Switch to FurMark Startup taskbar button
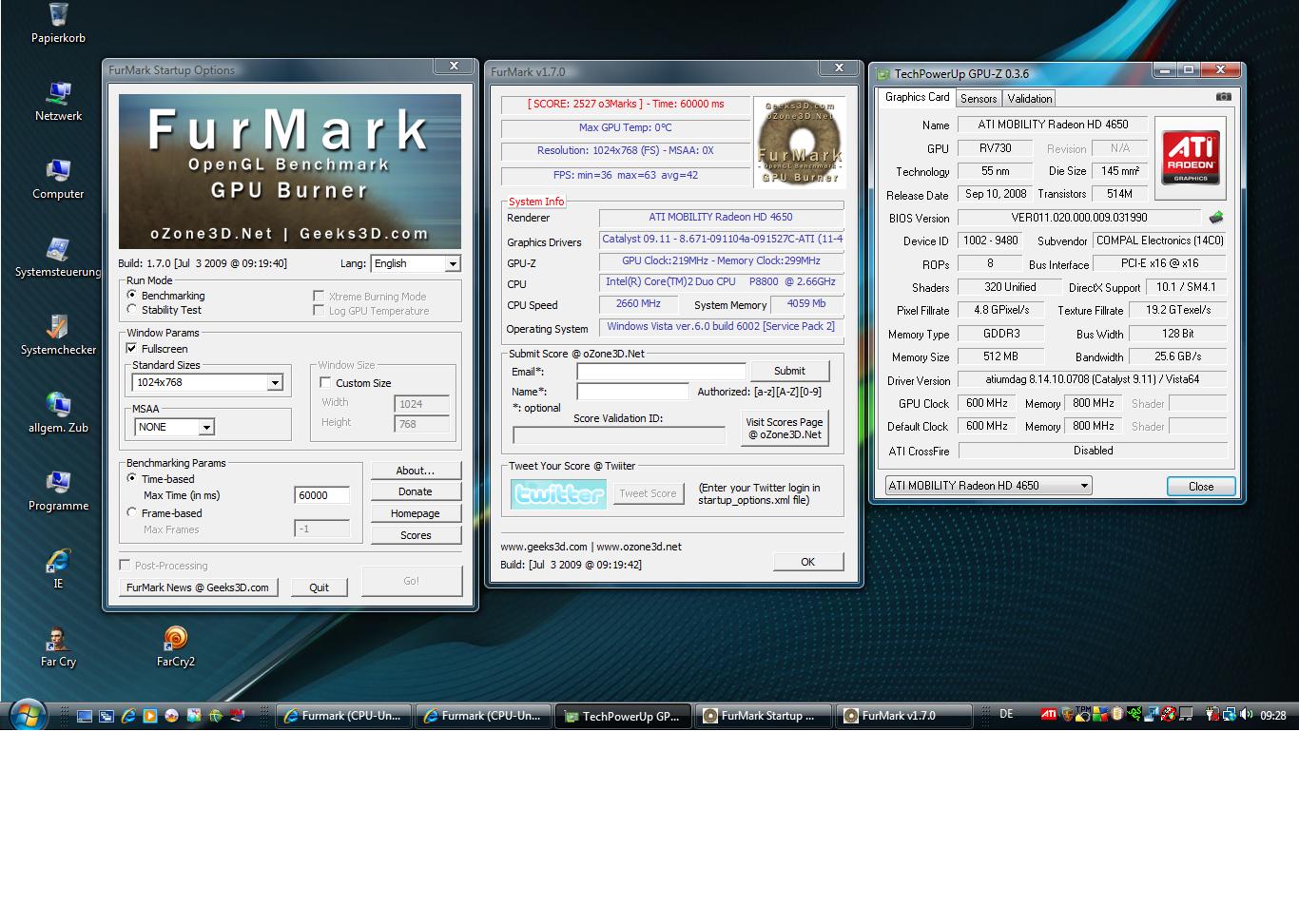The width and height of the screenshot is (1299, 924). tap(763, 716)
